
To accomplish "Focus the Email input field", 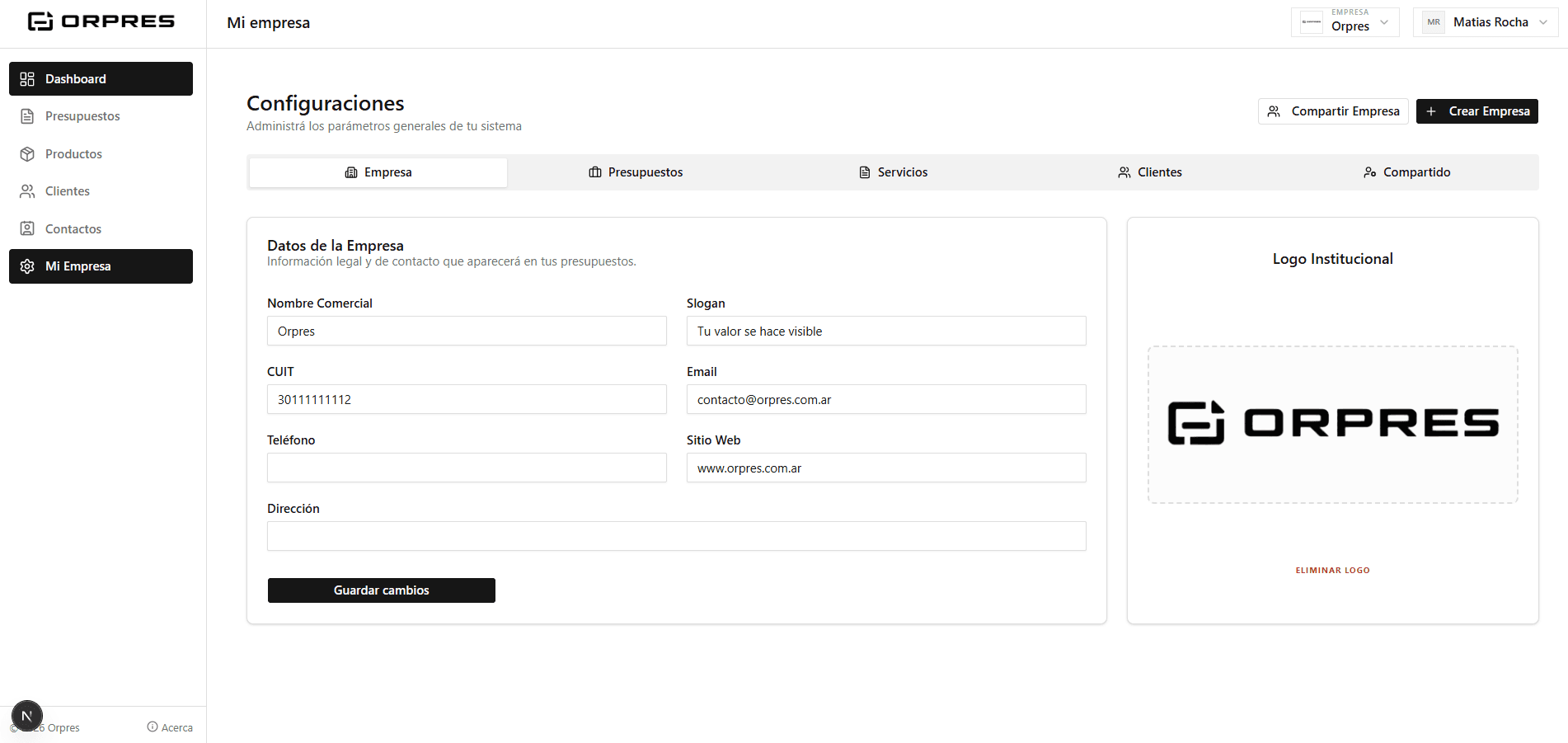I will [x=886, y=399].
